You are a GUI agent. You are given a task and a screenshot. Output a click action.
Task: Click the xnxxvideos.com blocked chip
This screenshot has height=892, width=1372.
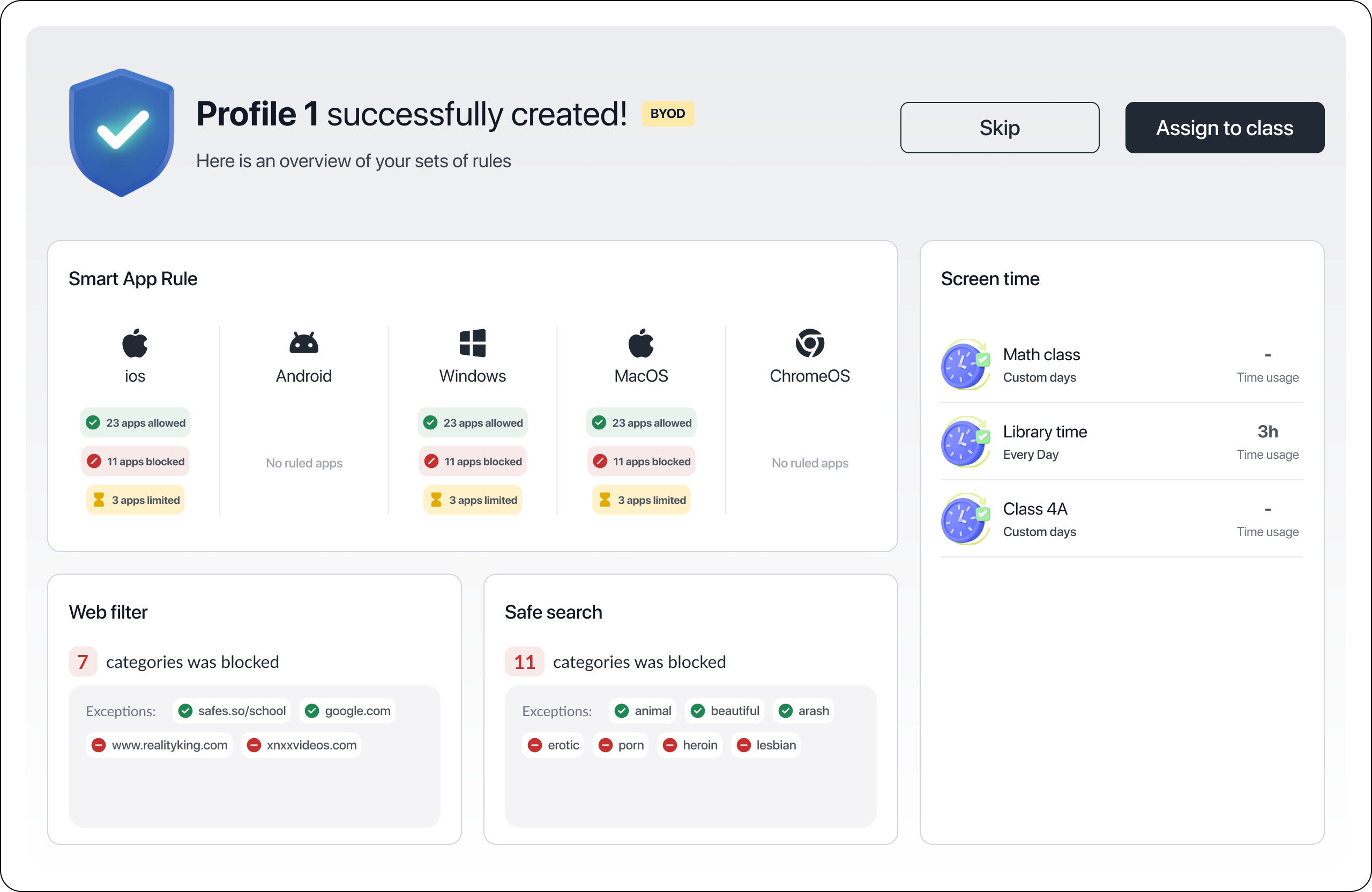point(301,745)
